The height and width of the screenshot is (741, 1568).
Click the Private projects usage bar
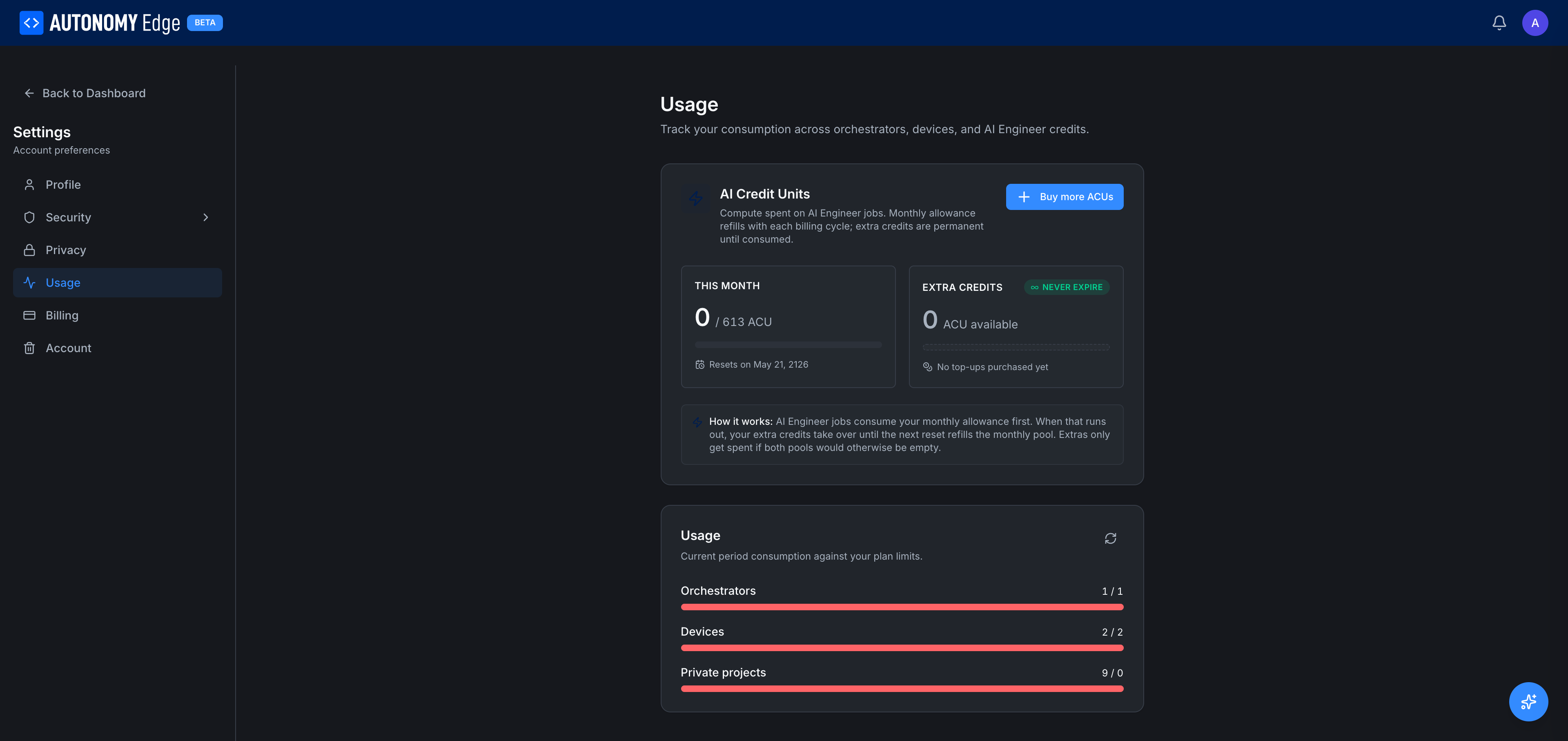click(x=902, y=689)
